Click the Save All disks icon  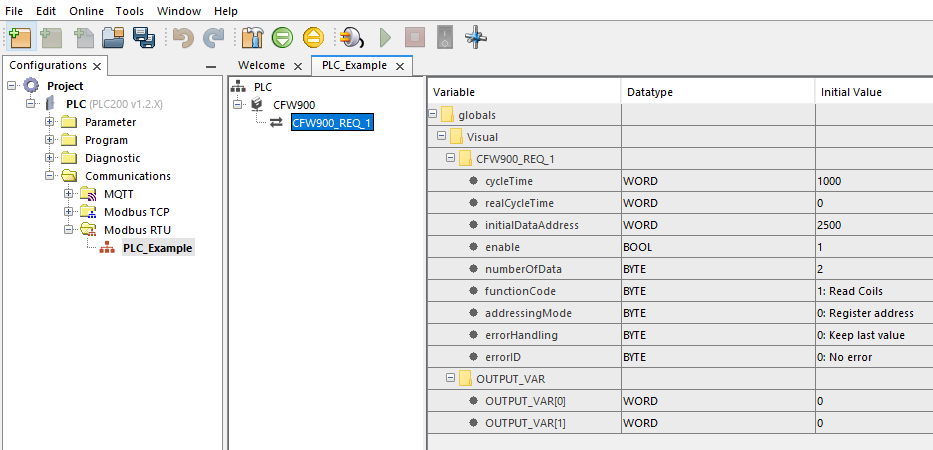(x=143, y=38)
